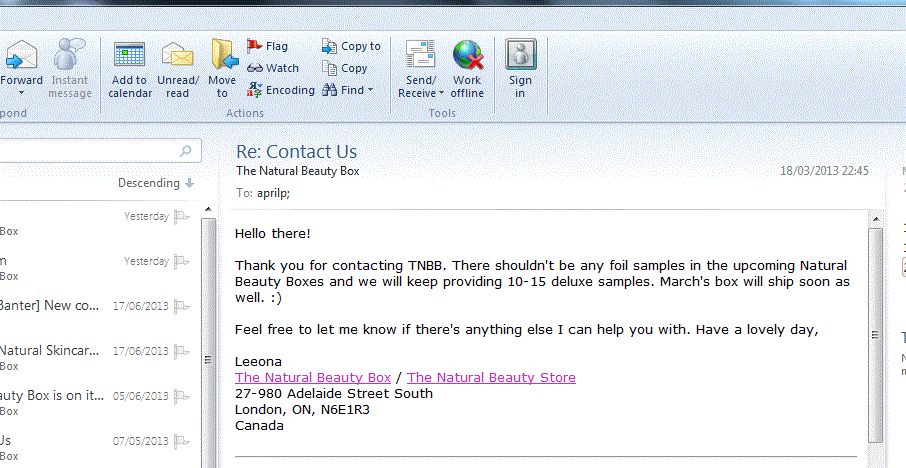This screenshot has width=906, height=468.
Task: Flag the first Yesterday message
Action: pos(182,217)
